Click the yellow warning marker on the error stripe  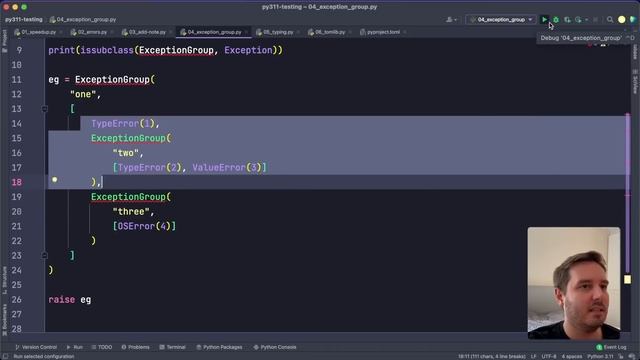coord(627,279)
